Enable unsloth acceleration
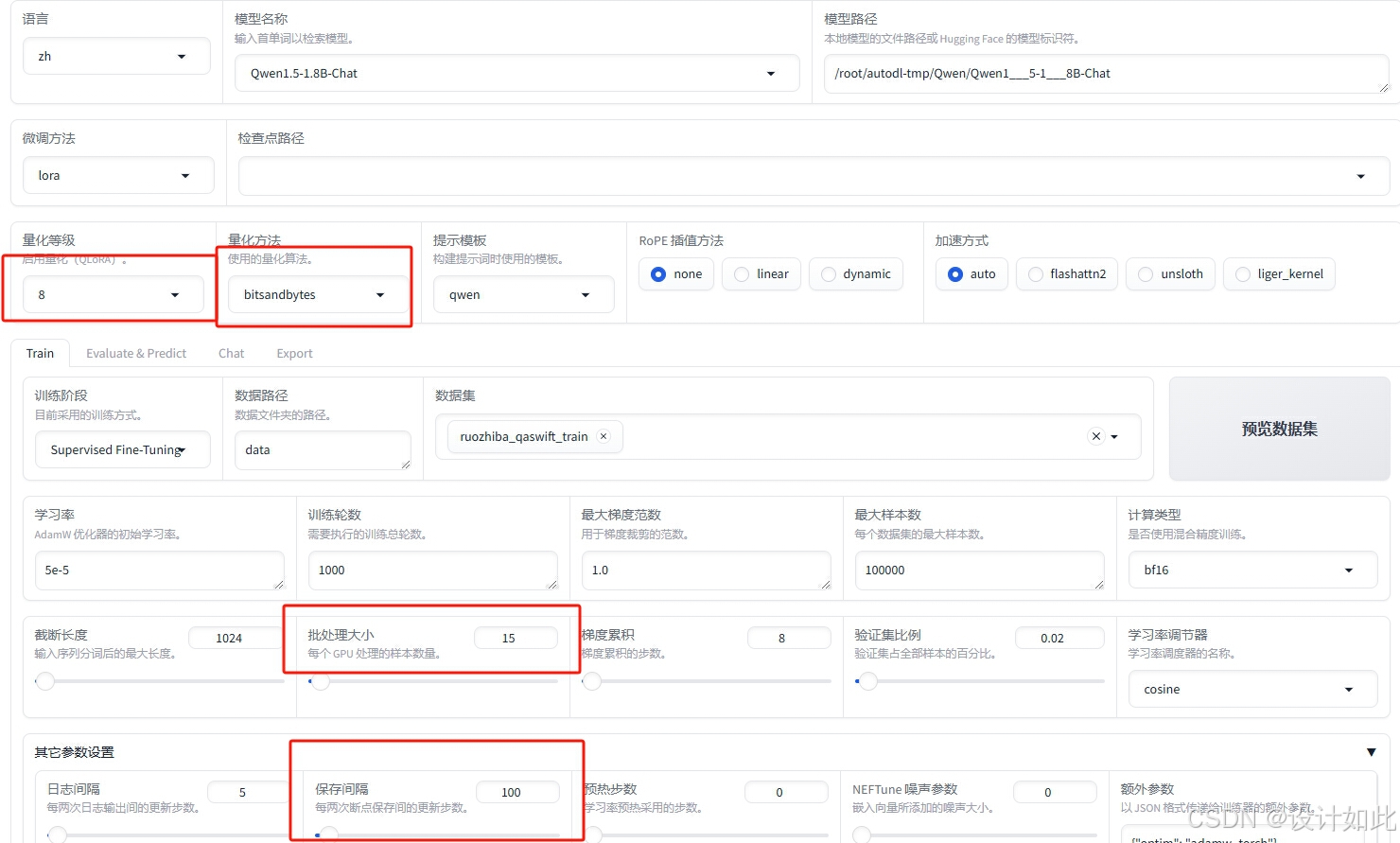Viewport: 1400px width, 843px height. pyautogui.click(x=1171, y=274)
